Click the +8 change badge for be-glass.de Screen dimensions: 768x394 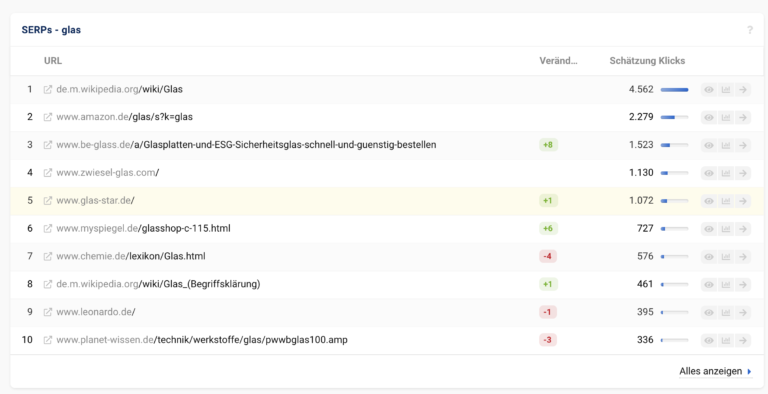(x=548, y=145)
